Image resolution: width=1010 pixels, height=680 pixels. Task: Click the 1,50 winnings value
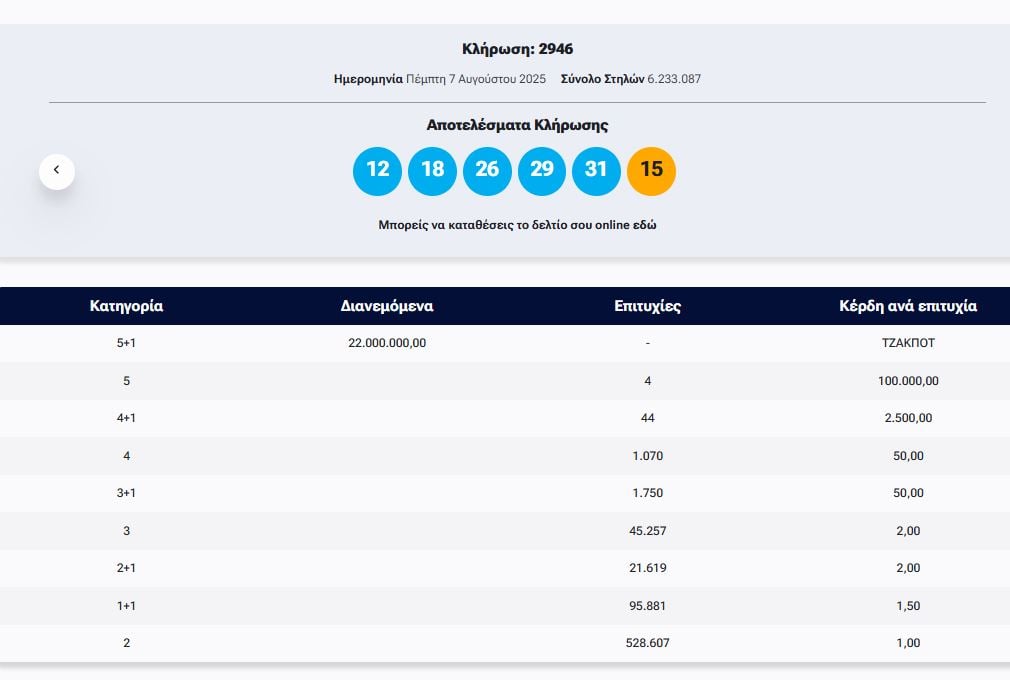point(908,605)
